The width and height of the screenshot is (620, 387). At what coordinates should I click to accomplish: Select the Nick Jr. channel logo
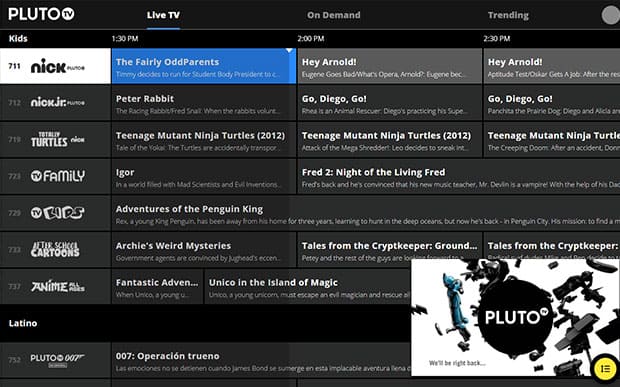[x=58, y=102]
